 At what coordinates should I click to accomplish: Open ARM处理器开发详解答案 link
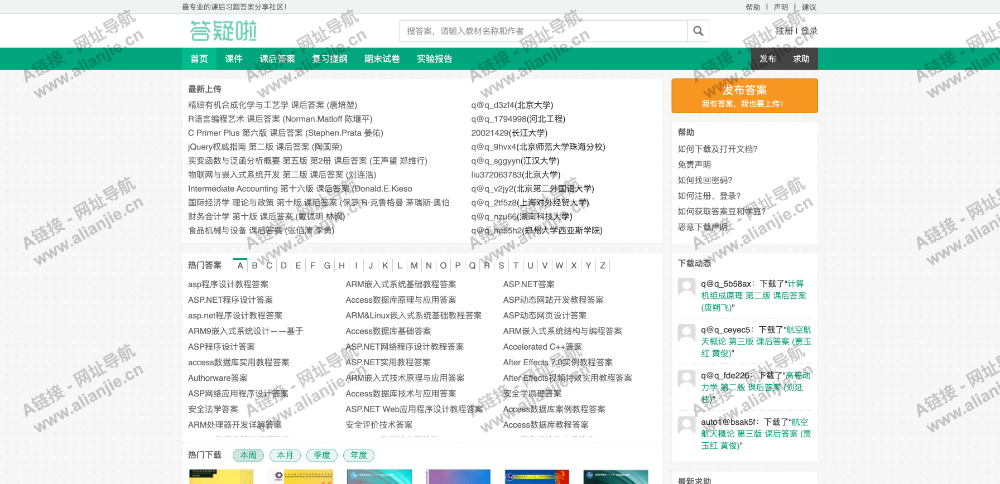coord(235,424)
